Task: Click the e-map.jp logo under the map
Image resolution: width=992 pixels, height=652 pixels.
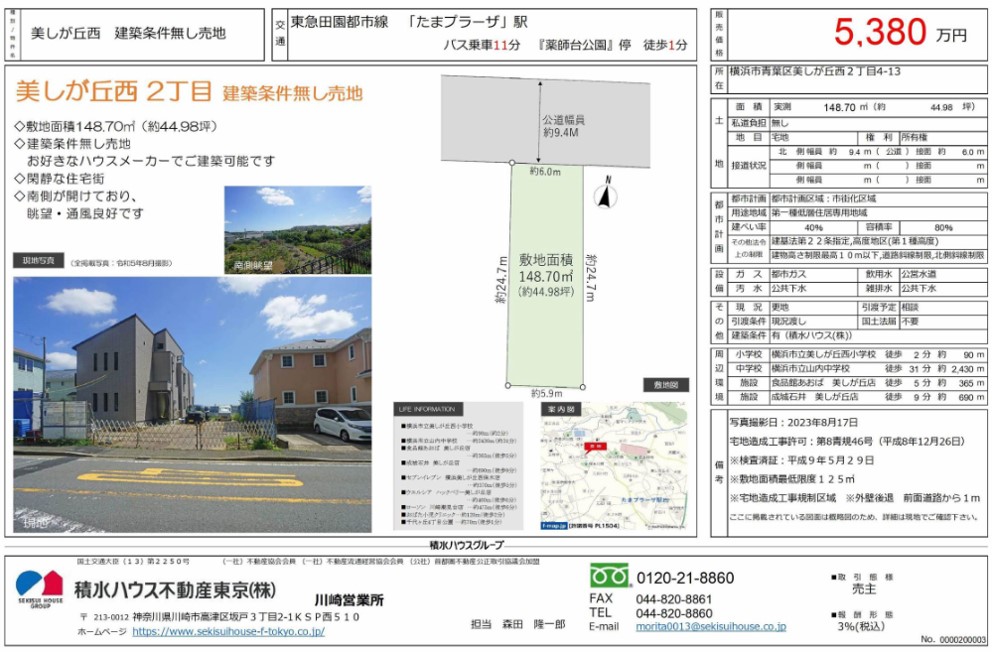Action: click(554, 524)
